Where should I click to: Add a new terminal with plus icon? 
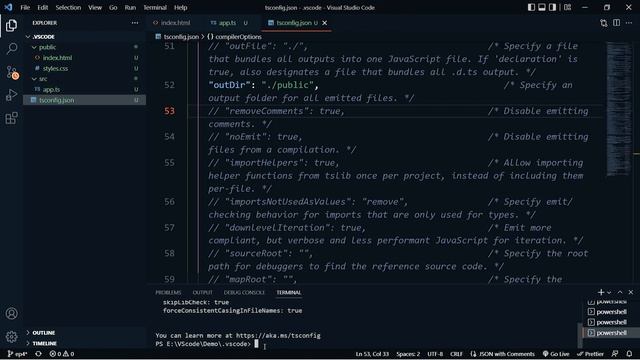(600, 292)
